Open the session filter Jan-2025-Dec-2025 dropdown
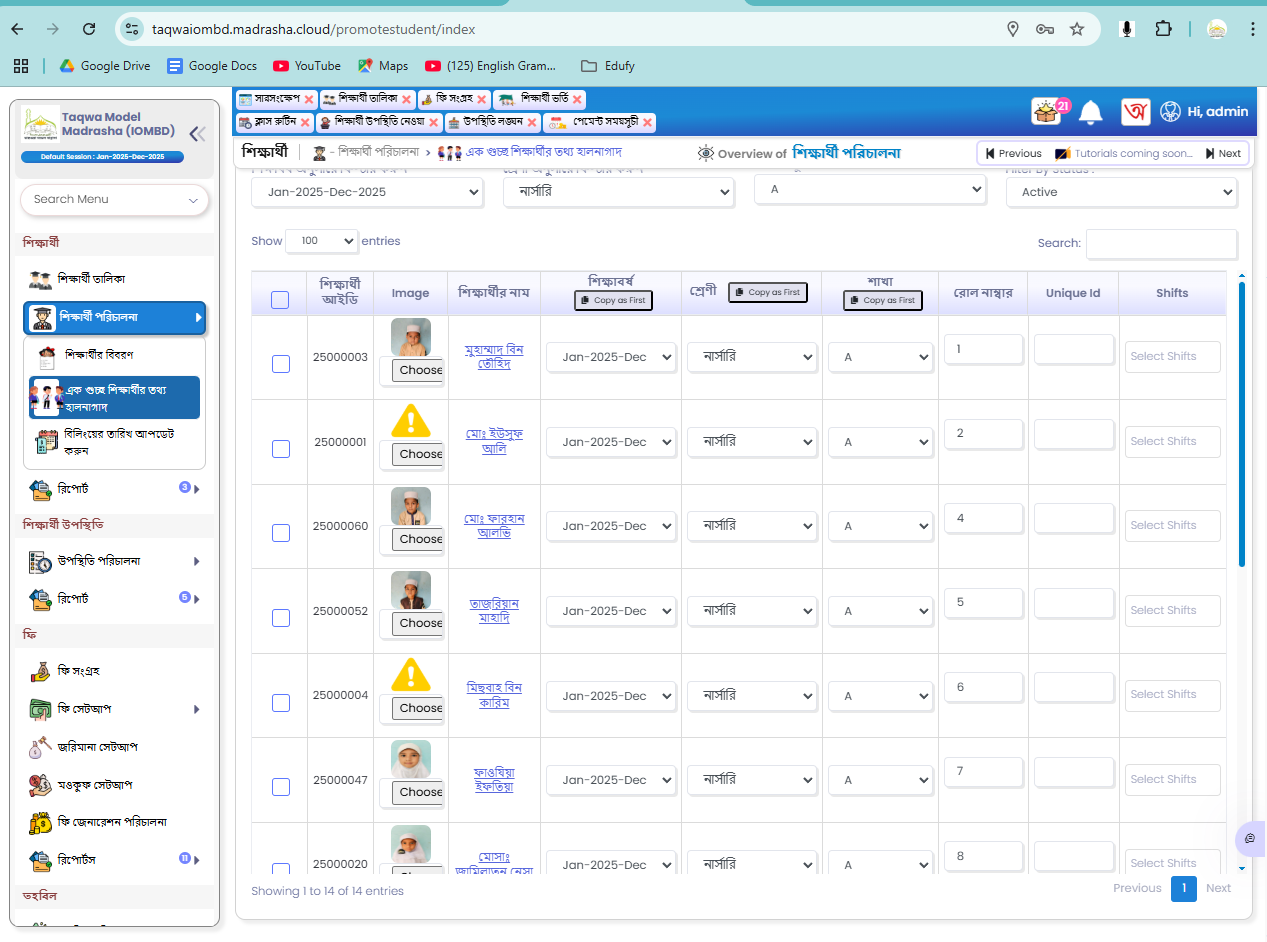Screen dimensions: 1267x942 pyautogui.click(x=367, y=192)
